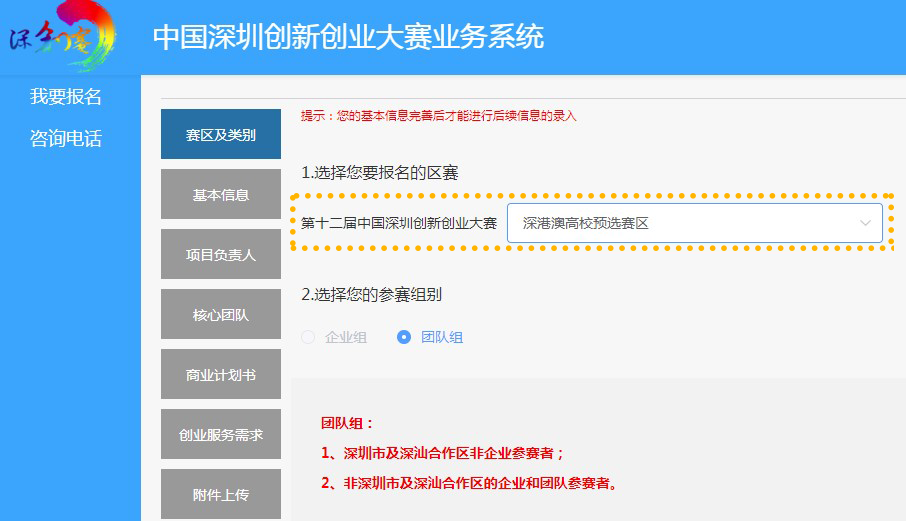
Task: Click the red 团队组： heading
Action: (347, 423)
